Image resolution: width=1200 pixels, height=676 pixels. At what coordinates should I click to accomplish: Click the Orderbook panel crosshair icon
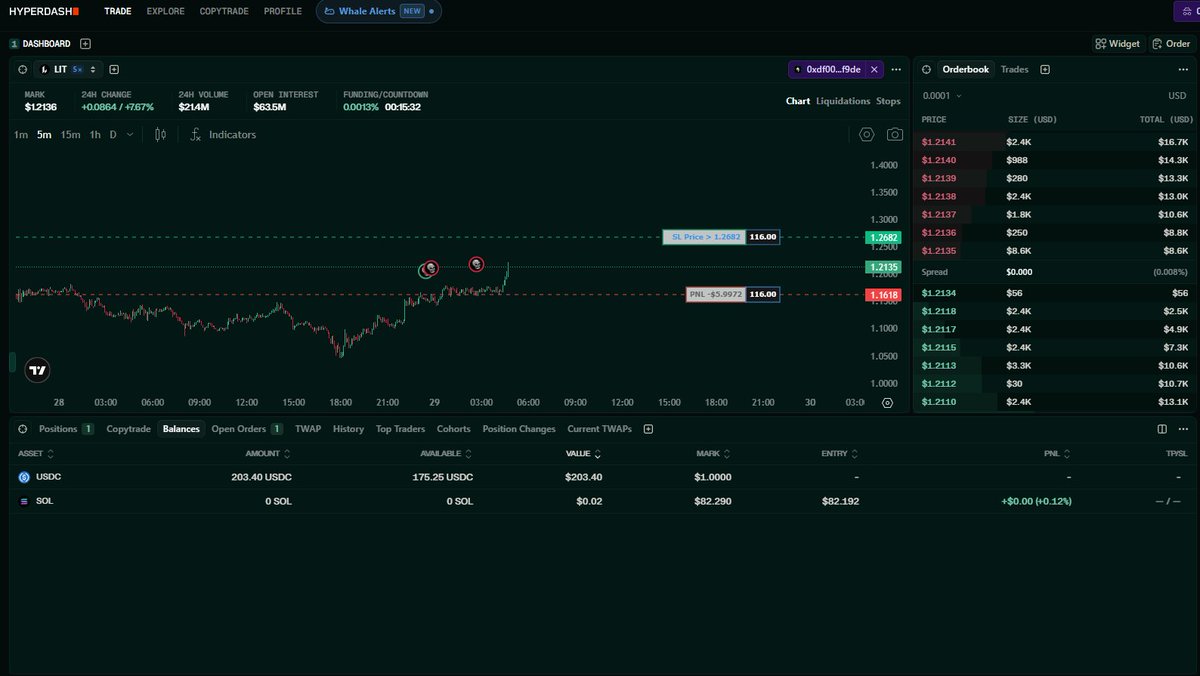(x=926, y=70)
